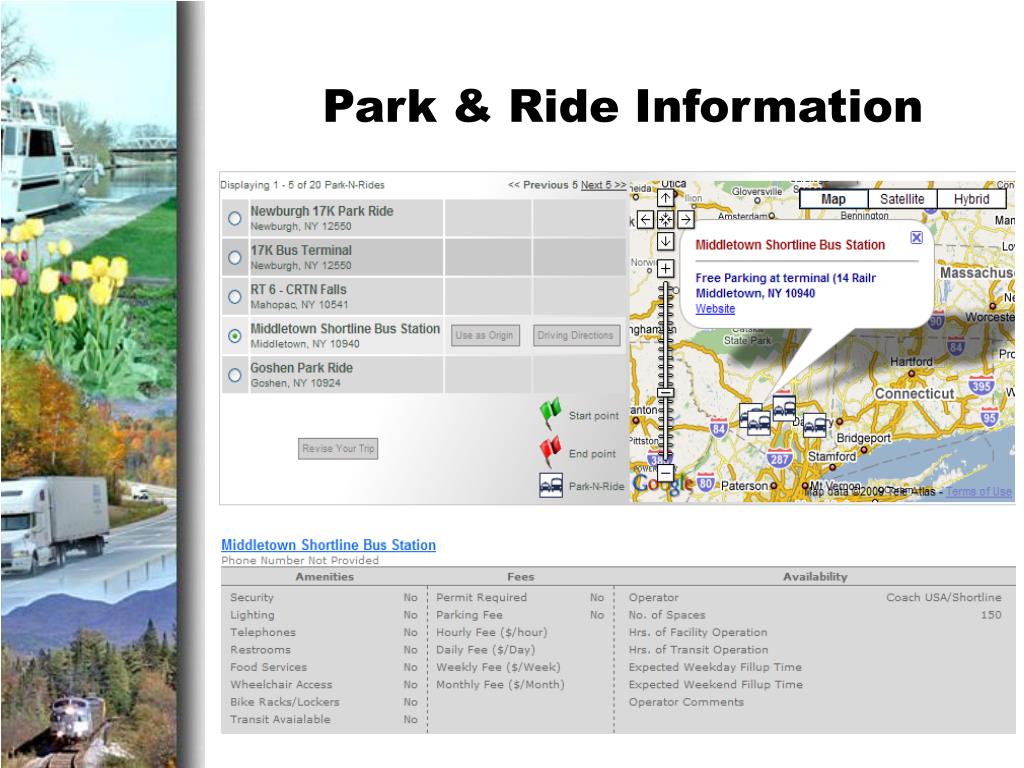Click the Goshen Park Ride name
Viewport: 1024px width, 768px height.
pos(302,368)
